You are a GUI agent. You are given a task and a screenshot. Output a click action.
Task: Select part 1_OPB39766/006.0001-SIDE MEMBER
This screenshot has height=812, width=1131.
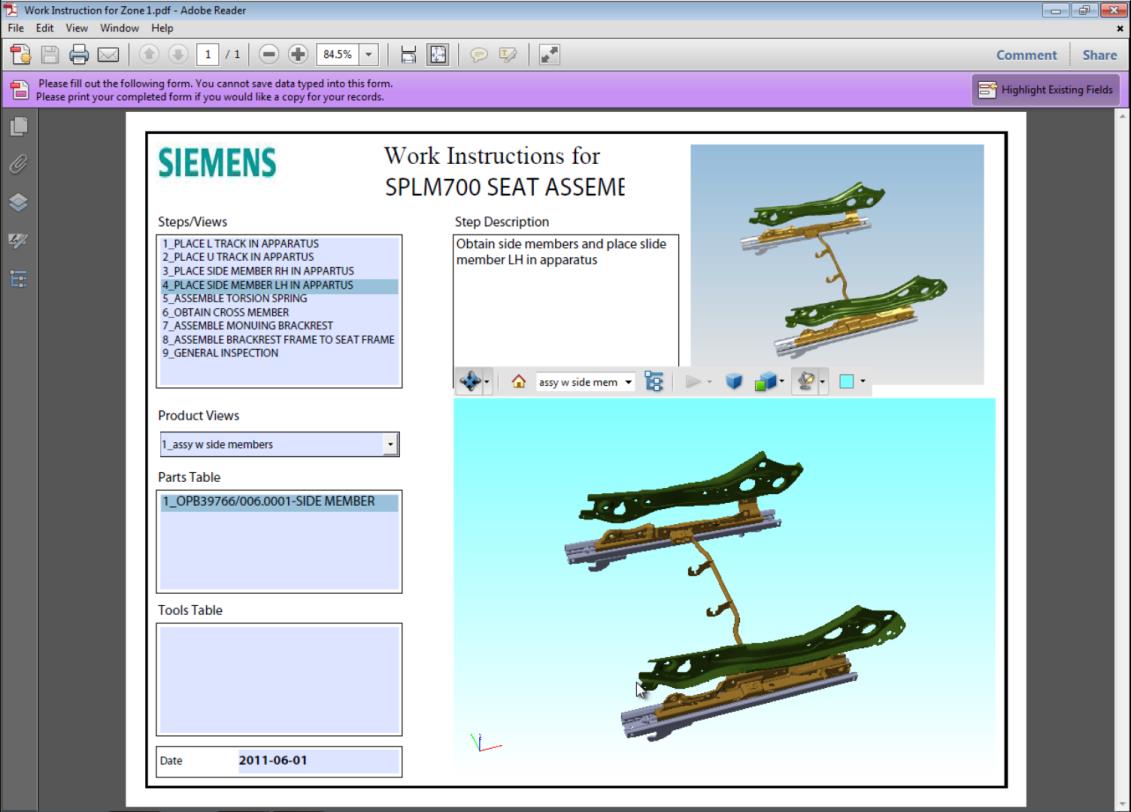pos(279,502)
